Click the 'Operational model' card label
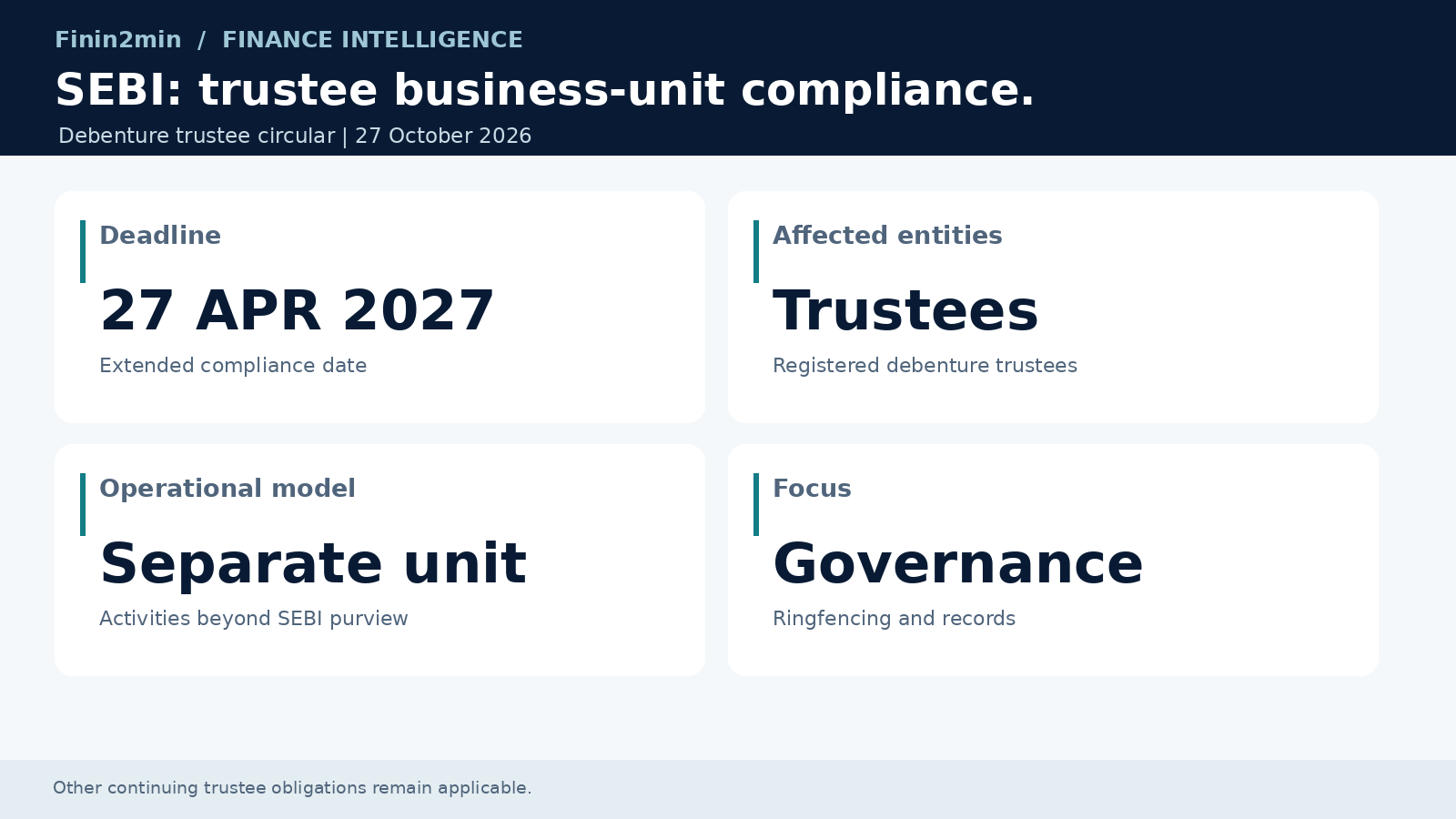Screen dimensions: 1456x819 click(227, 489)
